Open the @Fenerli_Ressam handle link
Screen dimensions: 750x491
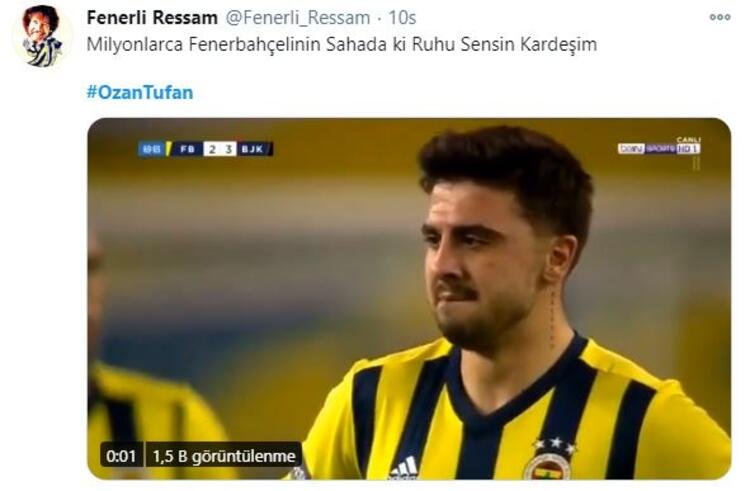297,18
